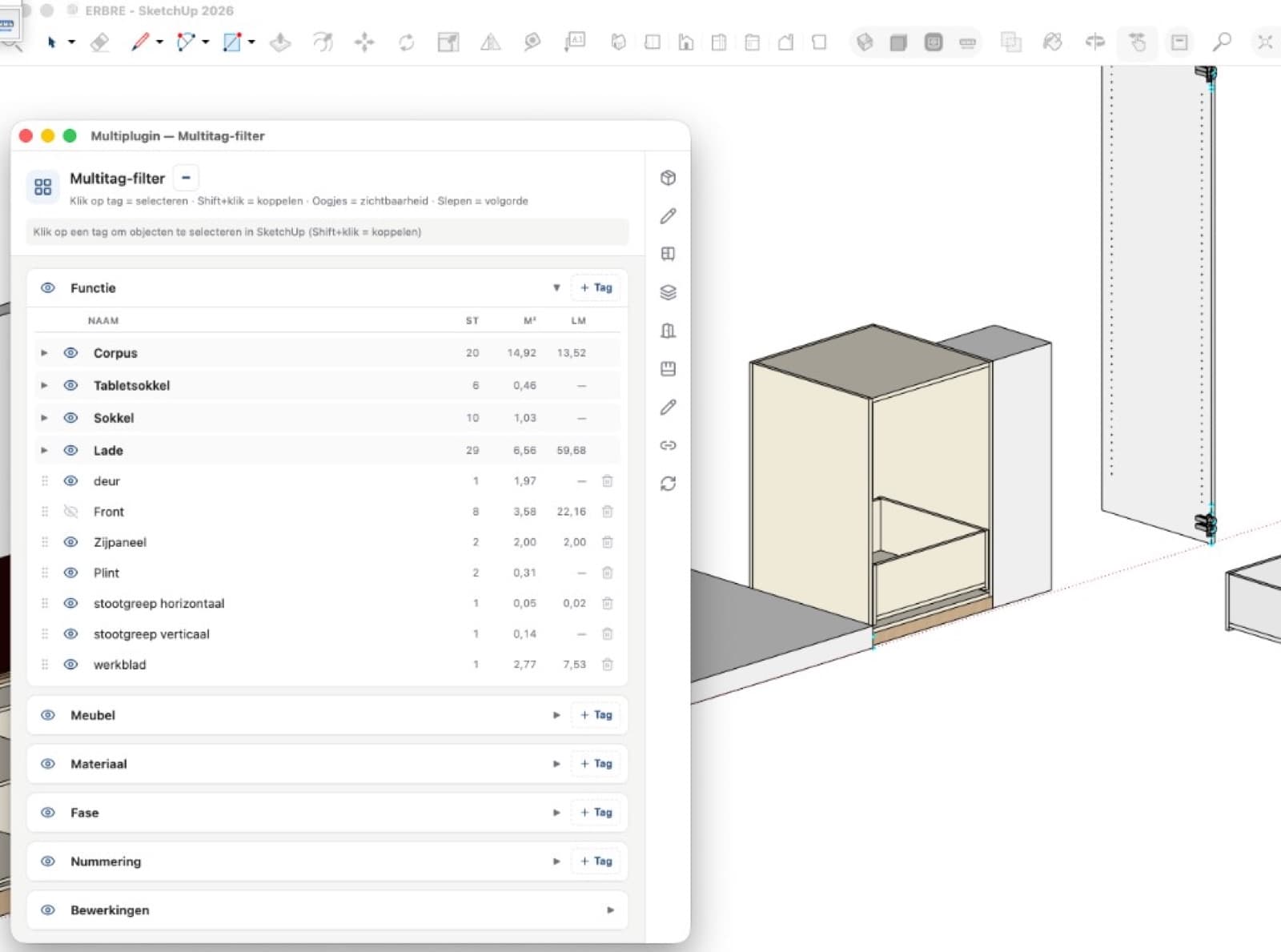Click the layers stack icon in plugin sidebar

pos(668,292)
